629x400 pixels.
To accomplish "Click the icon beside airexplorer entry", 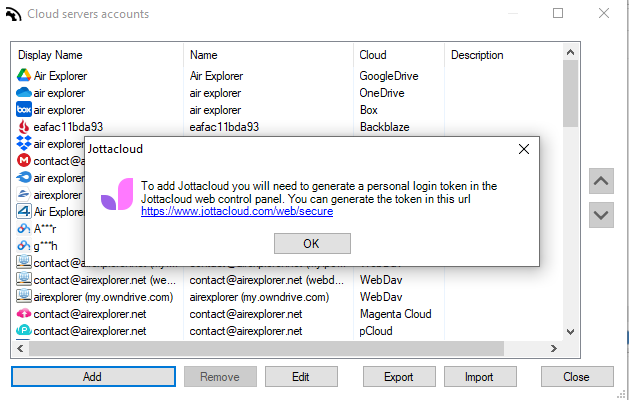I will pos(24,195).
